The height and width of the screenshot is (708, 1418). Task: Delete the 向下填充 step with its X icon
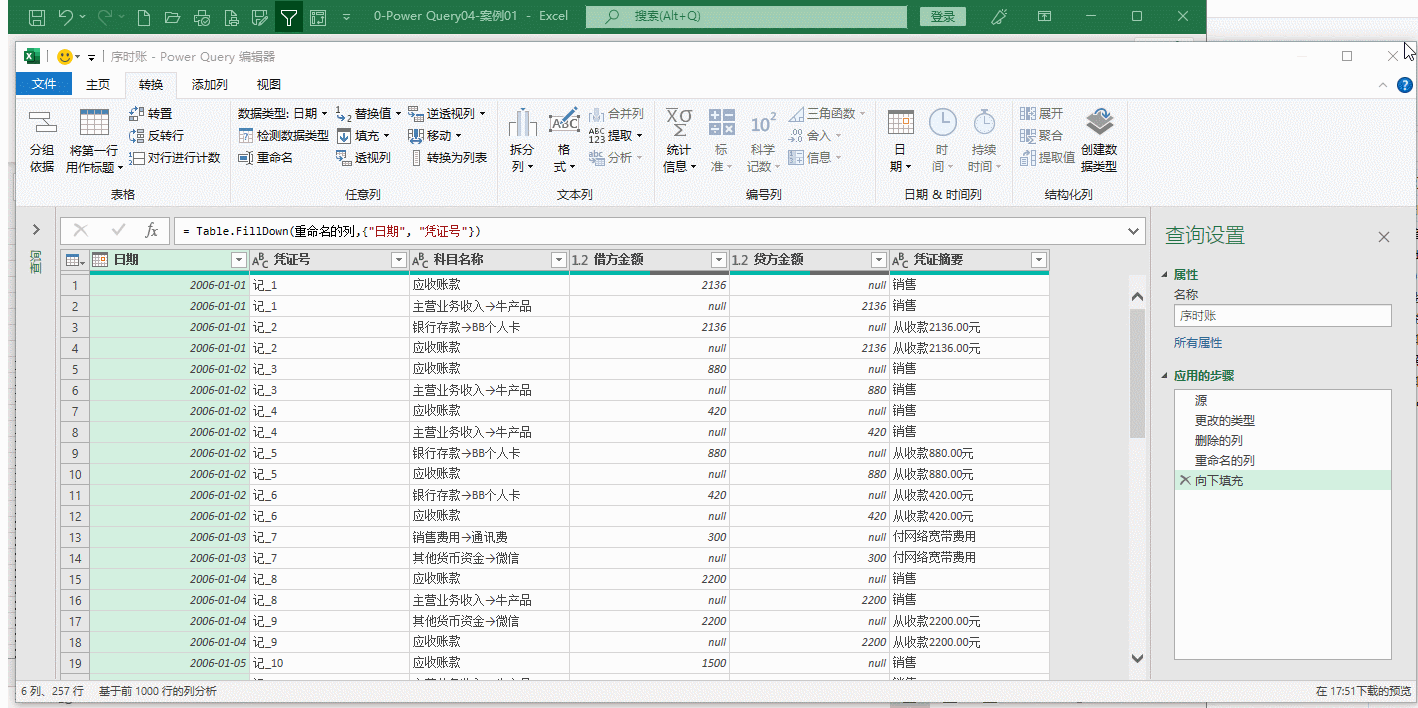[x=1185, y=481]
